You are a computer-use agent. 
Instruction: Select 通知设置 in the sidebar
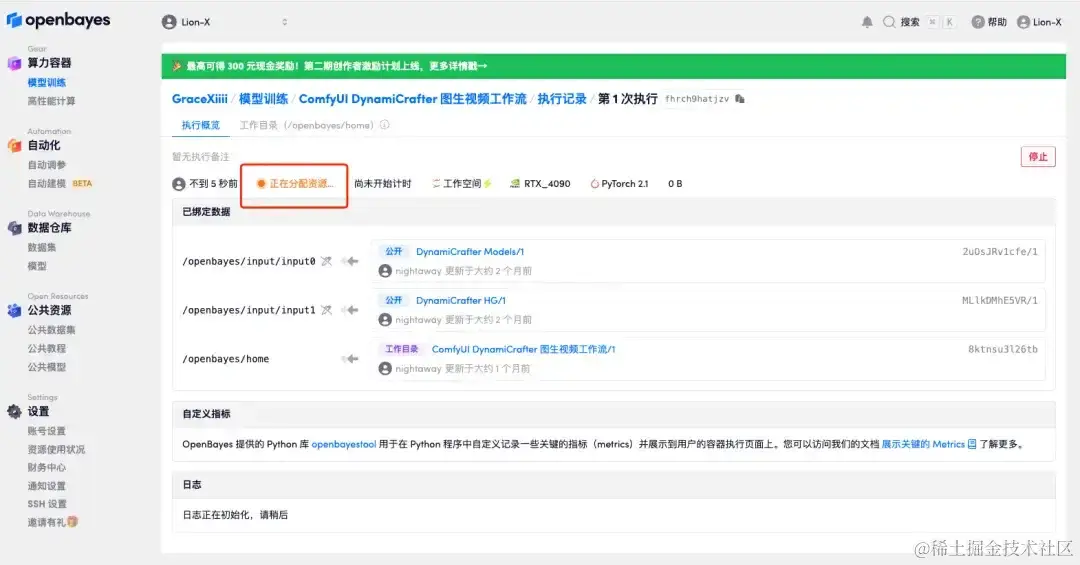point(47,486)
